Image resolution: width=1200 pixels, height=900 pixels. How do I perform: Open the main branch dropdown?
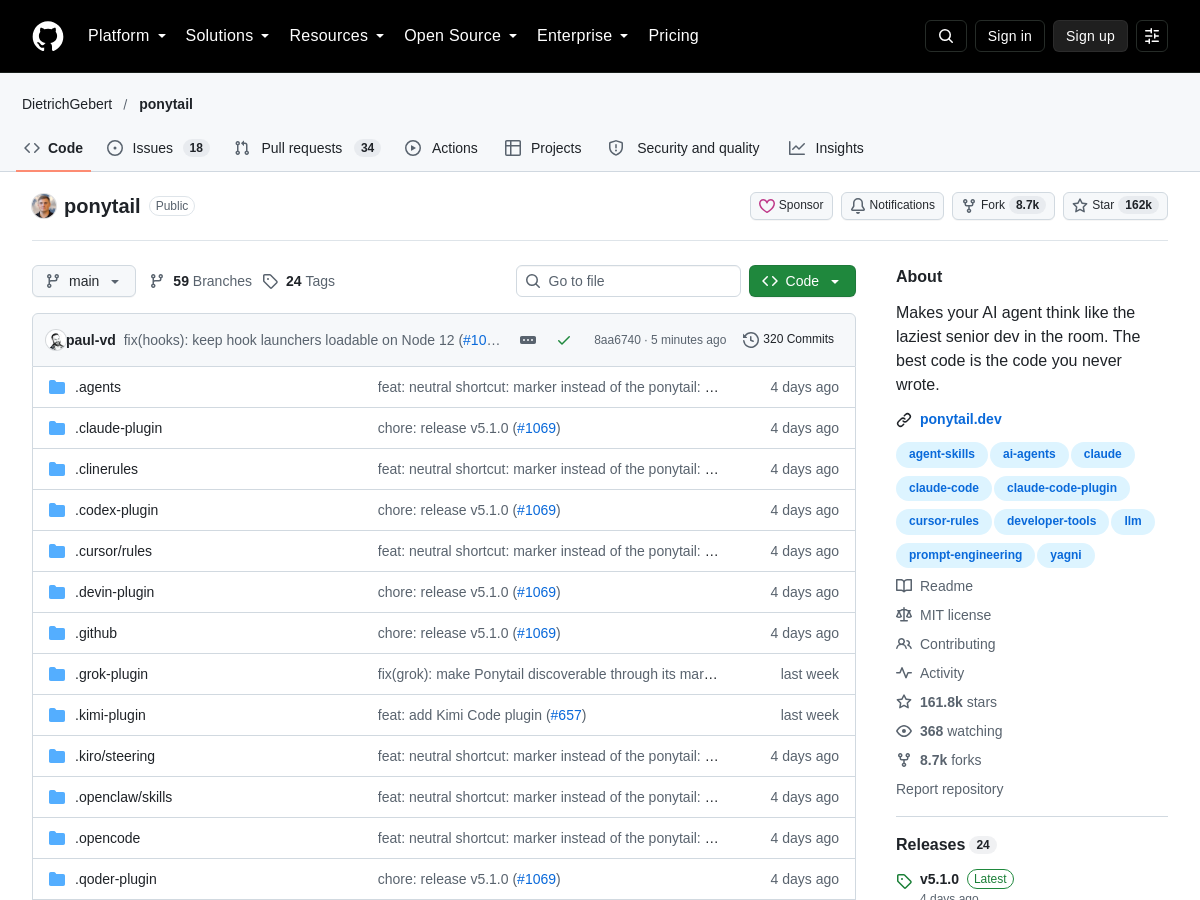pyautogui.click(x=84, y=281)
